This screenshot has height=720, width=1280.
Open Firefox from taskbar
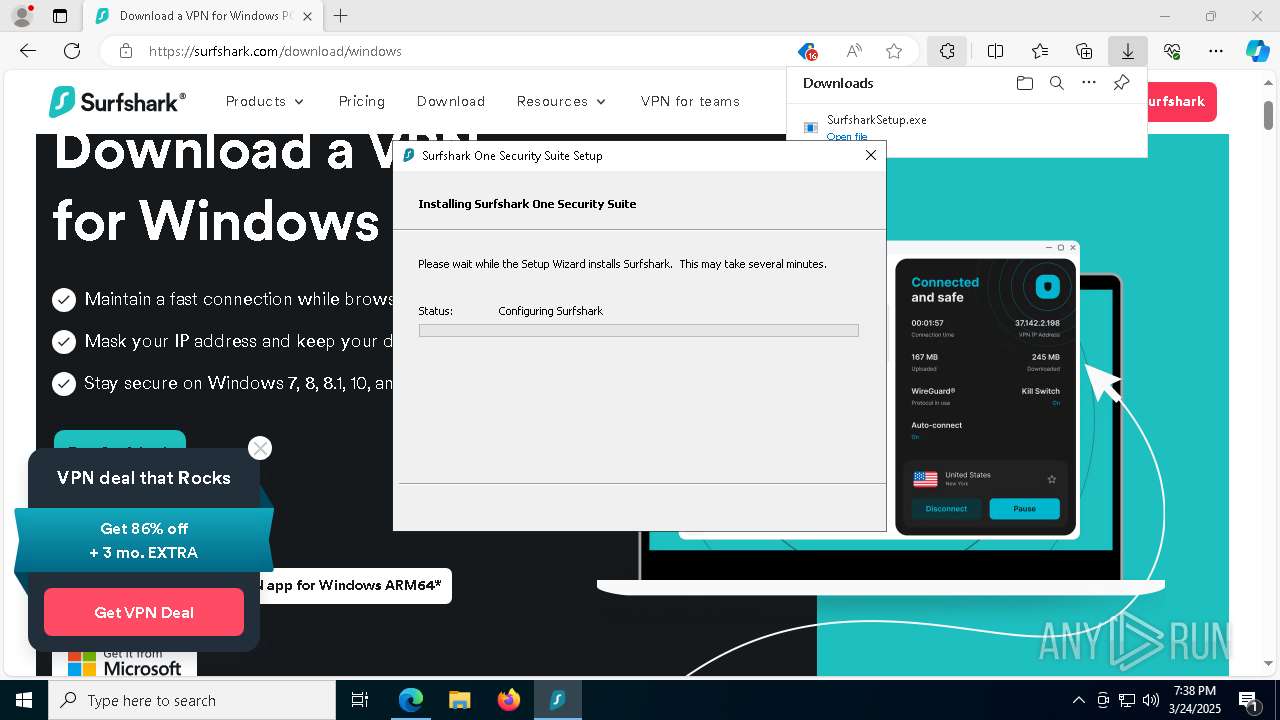click(509, 700)
